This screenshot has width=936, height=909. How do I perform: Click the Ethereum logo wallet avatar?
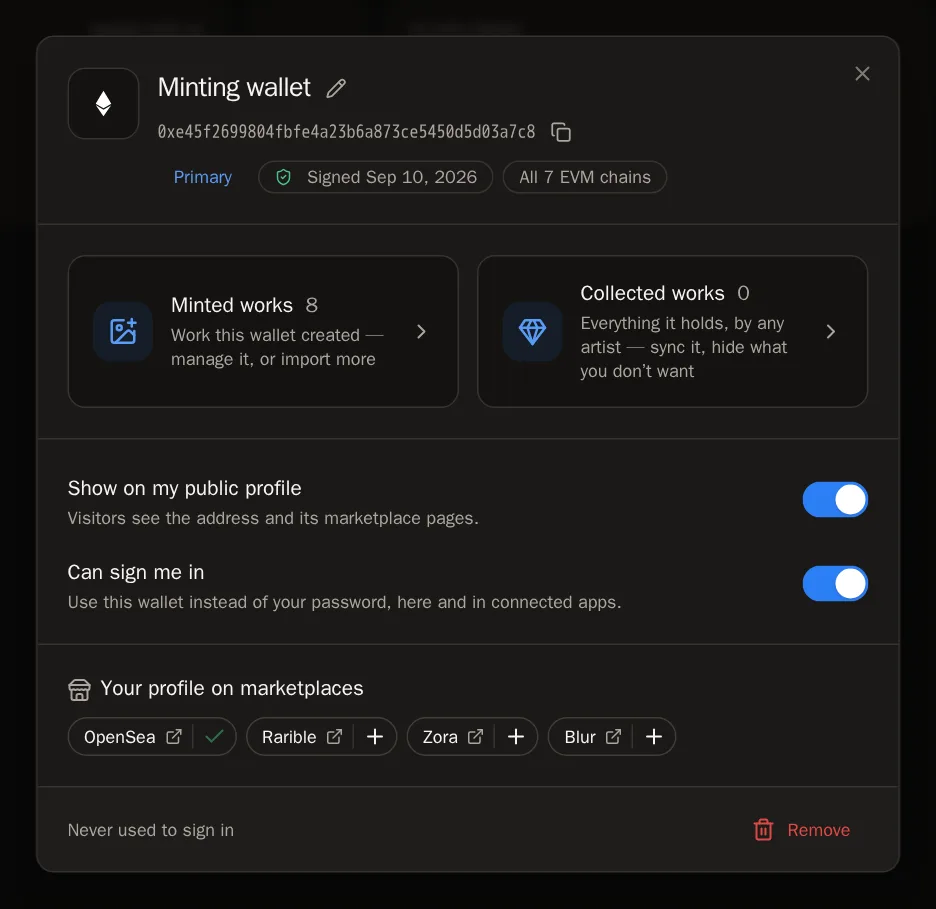(x=103, y=103)
